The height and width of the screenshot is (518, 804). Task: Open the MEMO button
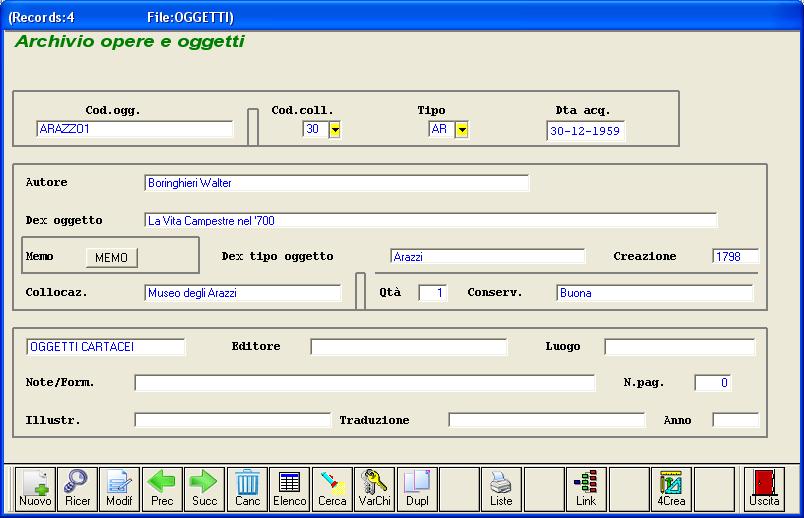point(111,257)
